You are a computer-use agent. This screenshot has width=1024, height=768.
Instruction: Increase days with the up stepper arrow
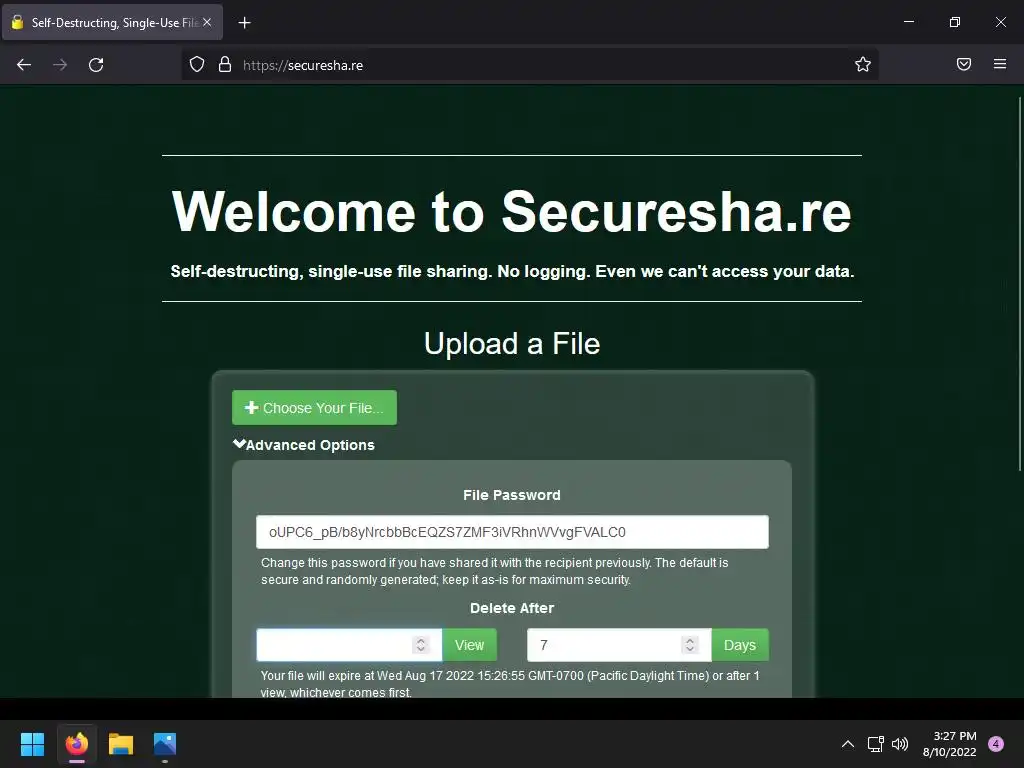[690, 641]
